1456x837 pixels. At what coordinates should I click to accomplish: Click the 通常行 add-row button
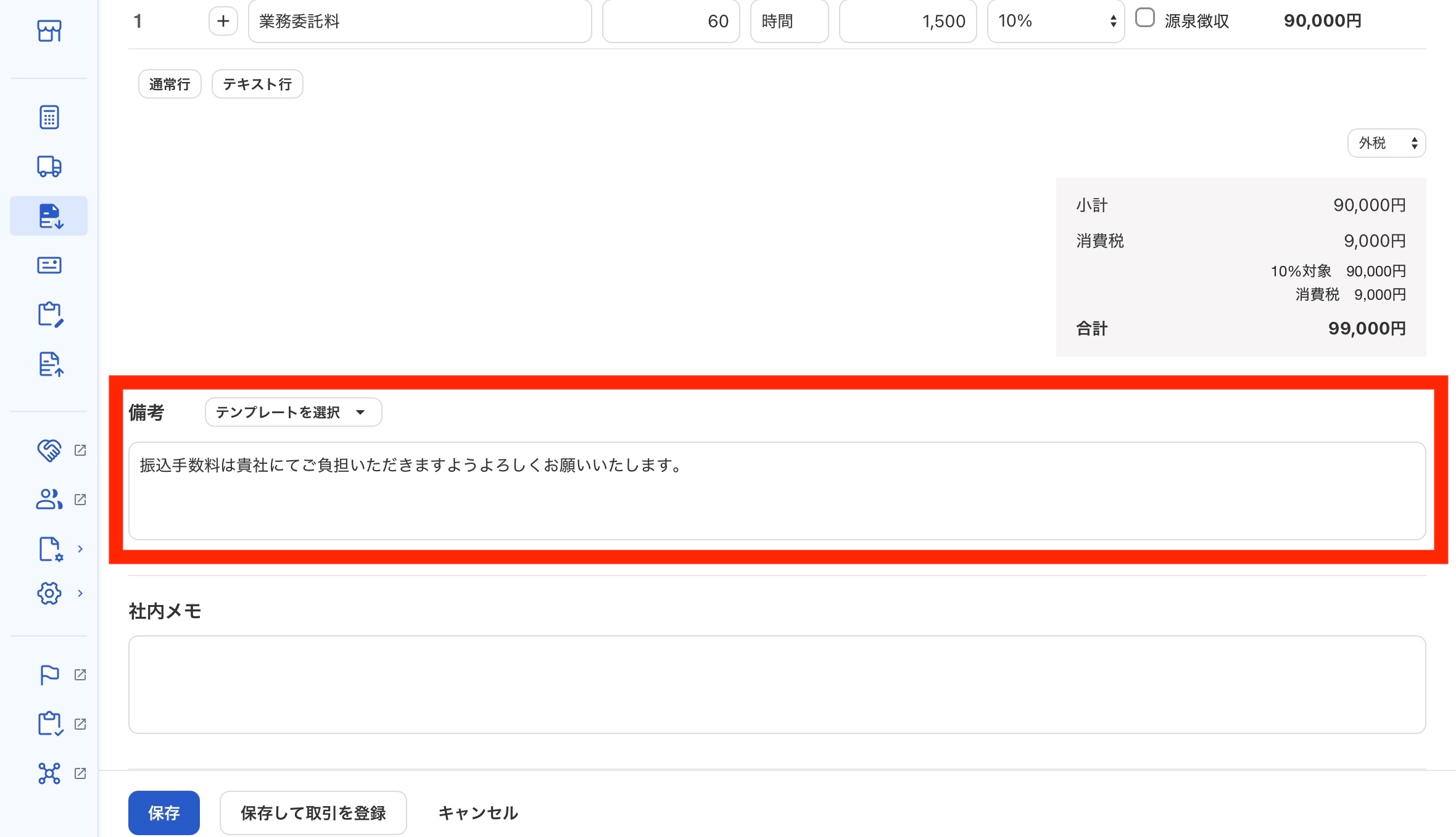point(170,84)
